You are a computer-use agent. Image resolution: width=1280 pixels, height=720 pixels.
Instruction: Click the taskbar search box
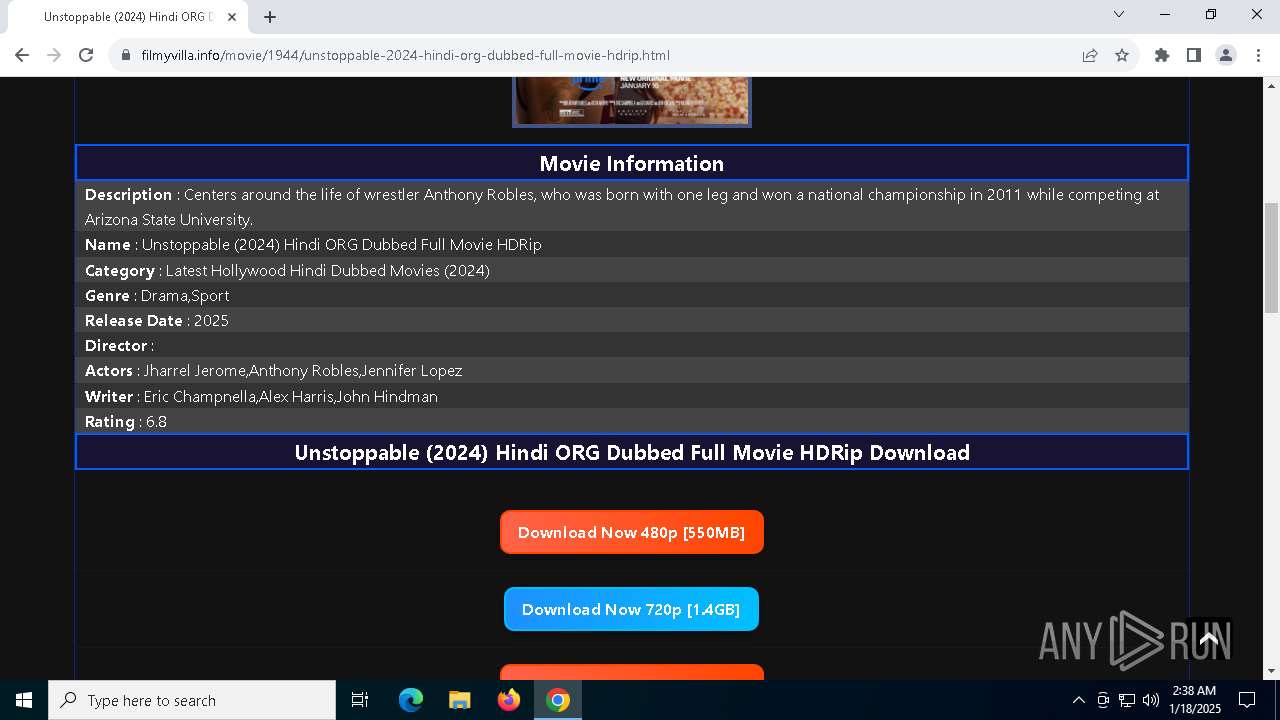pos(192,700)
